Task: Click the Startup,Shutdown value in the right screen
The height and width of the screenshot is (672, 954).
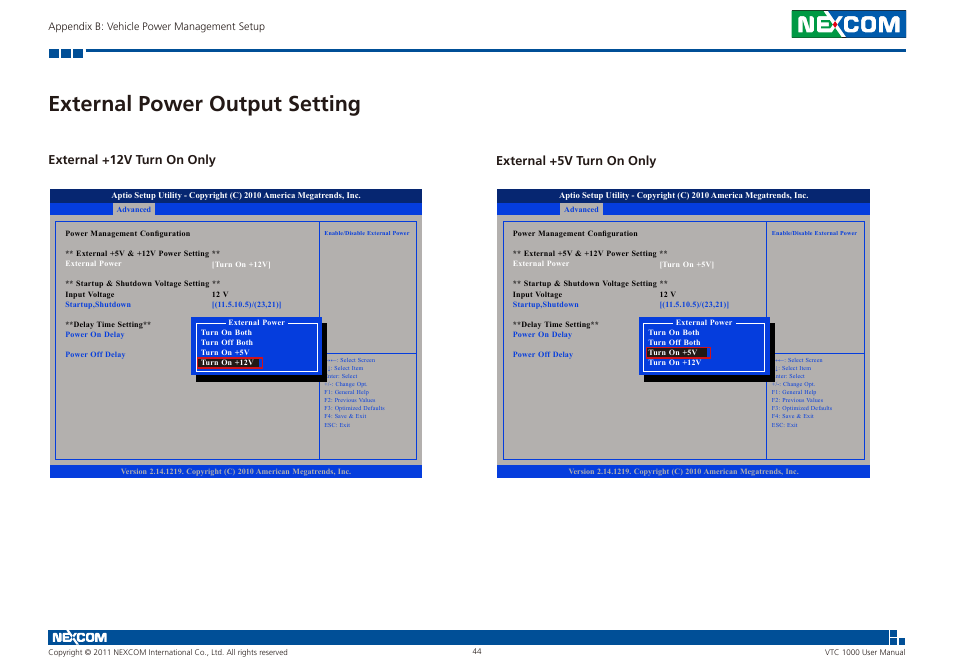Action: click(694, 305)
